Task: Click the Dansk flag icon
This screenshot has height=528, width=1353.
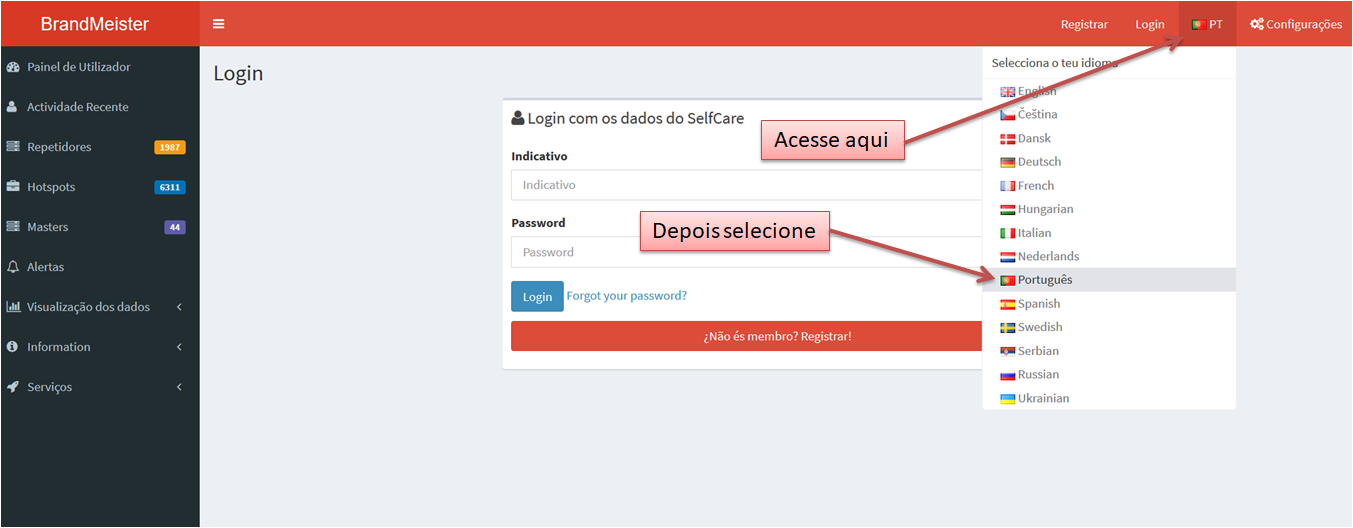Action: pyautogui.click(x=1008, y=139)
